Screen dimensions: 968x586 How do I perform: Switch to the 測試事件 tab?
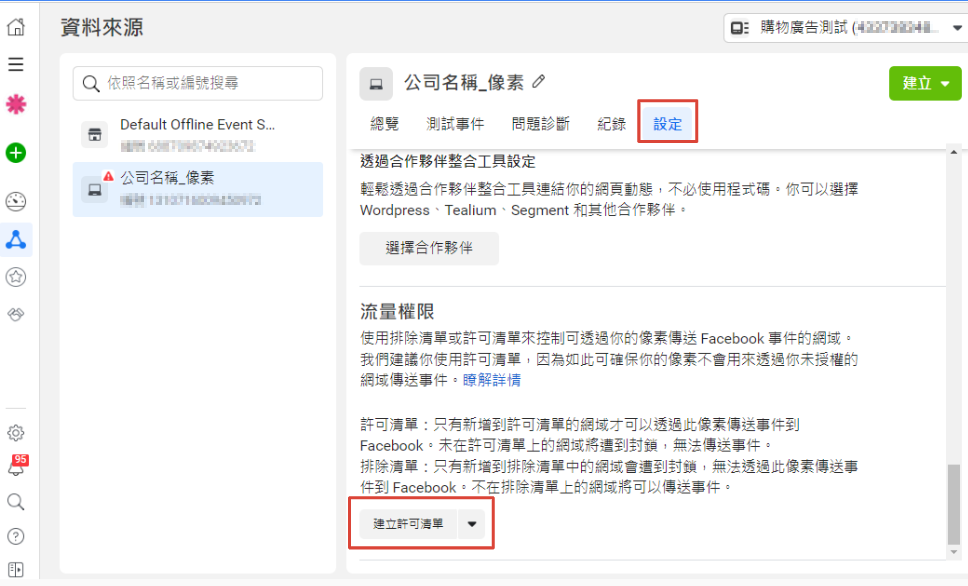[x=454, y=125]
